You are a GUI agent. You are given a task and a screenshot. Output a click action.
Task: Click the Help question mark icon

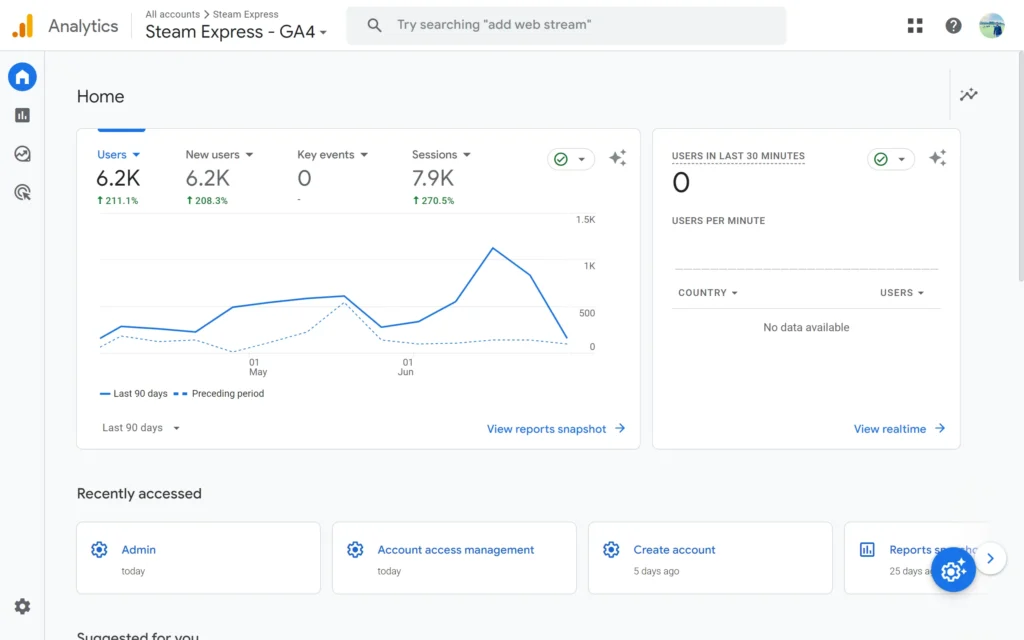(953, 26)
